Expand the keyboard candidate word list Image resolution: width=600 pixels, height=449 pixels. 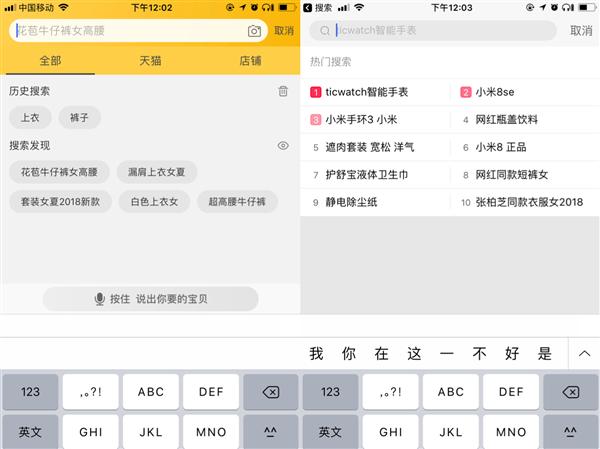584,353
